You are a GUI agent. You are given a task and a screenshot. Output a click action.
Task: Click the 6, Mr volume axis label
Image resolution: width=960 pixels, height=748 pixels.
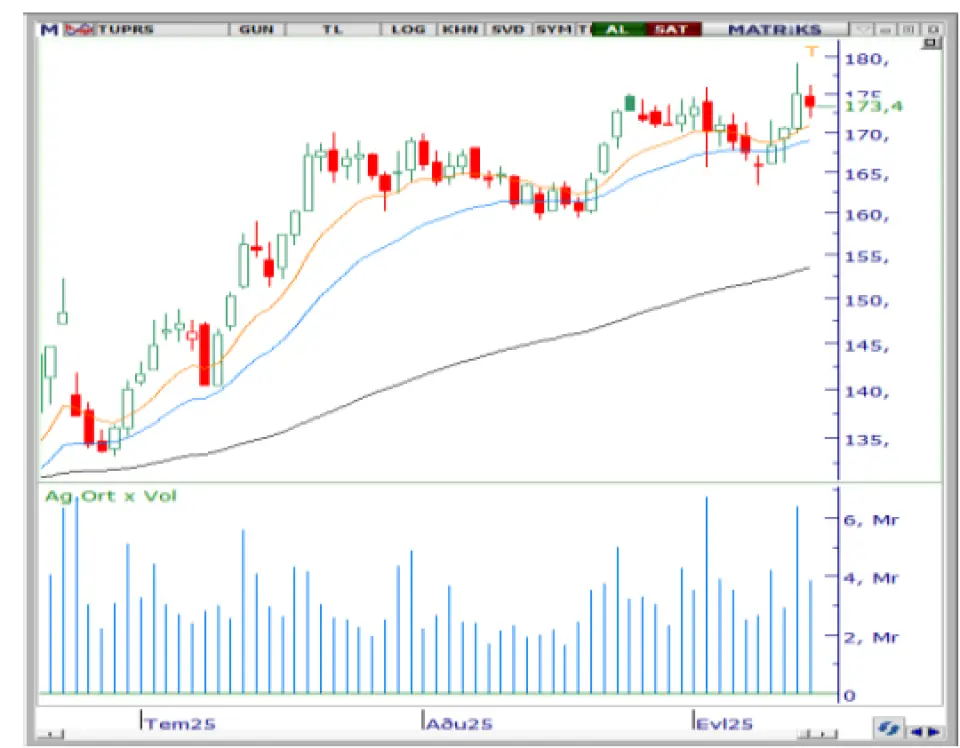pos(871,520)
